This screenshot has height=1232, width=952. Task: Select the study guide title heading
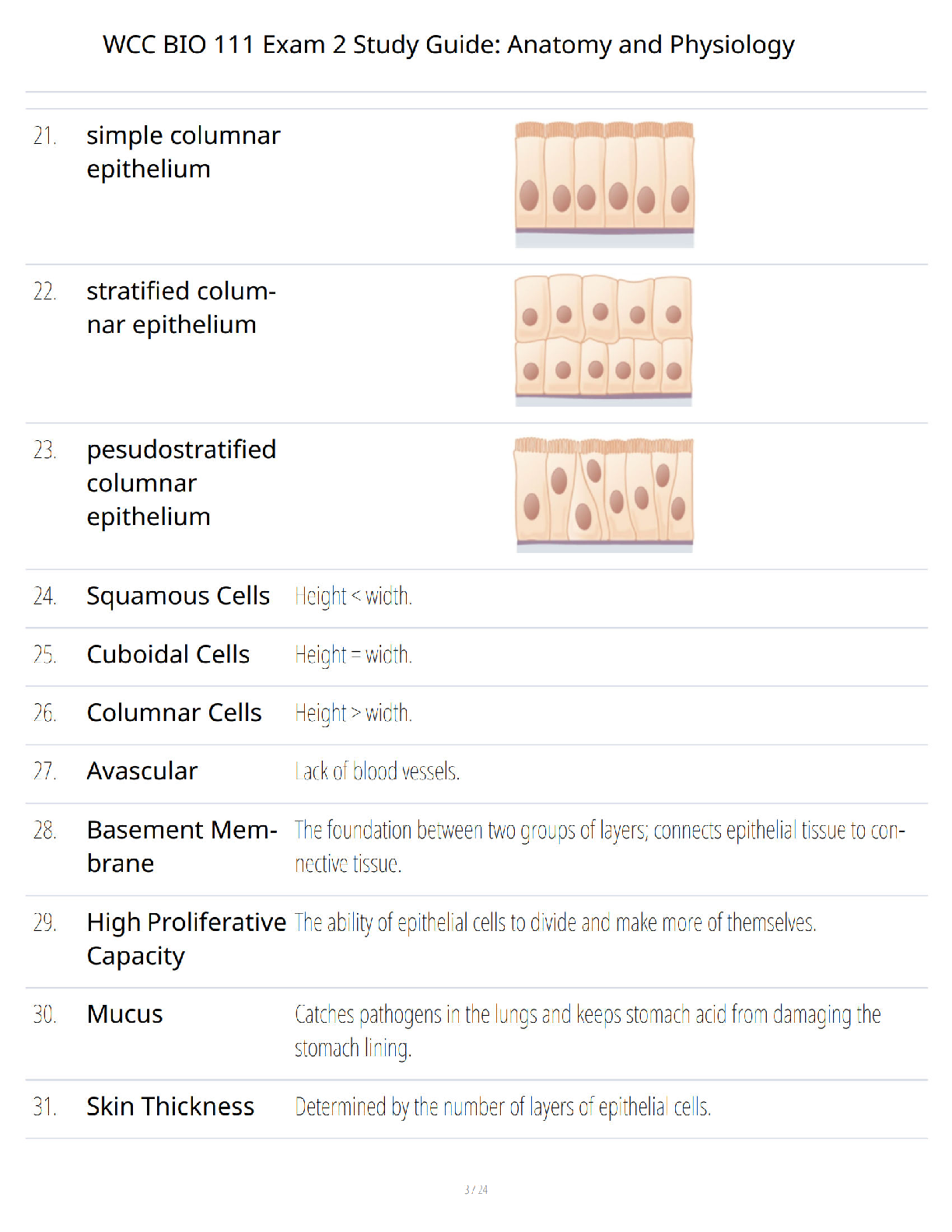[449, 45]
